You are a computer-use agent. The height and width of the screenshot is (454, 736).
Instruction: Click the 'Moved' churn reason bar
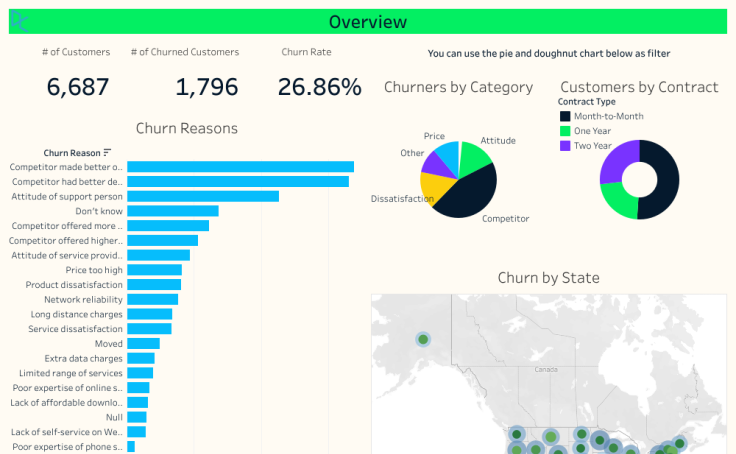pos(143,343)
